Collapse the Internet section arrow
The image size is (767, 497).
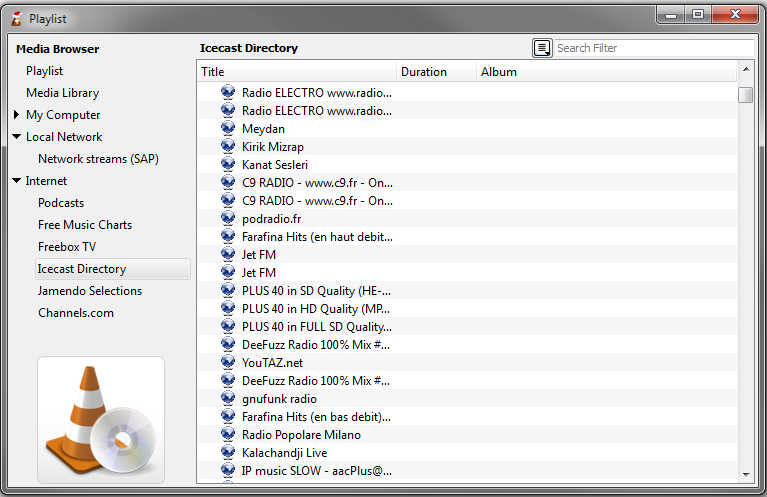(17, 181)
